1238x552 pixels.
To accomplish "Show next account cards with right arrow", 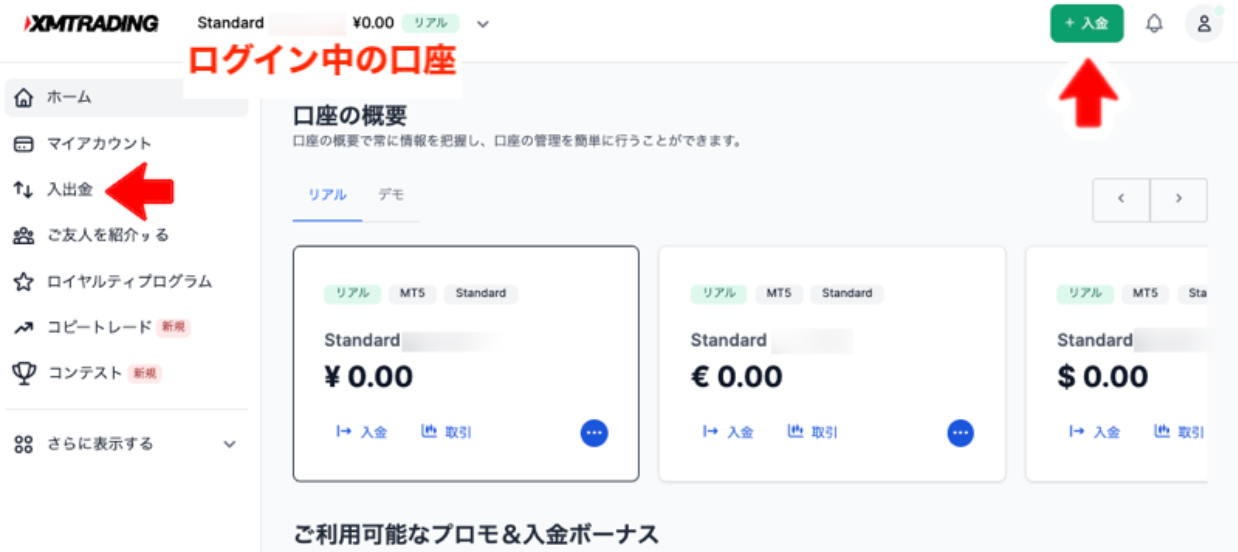I will 1178,199.
